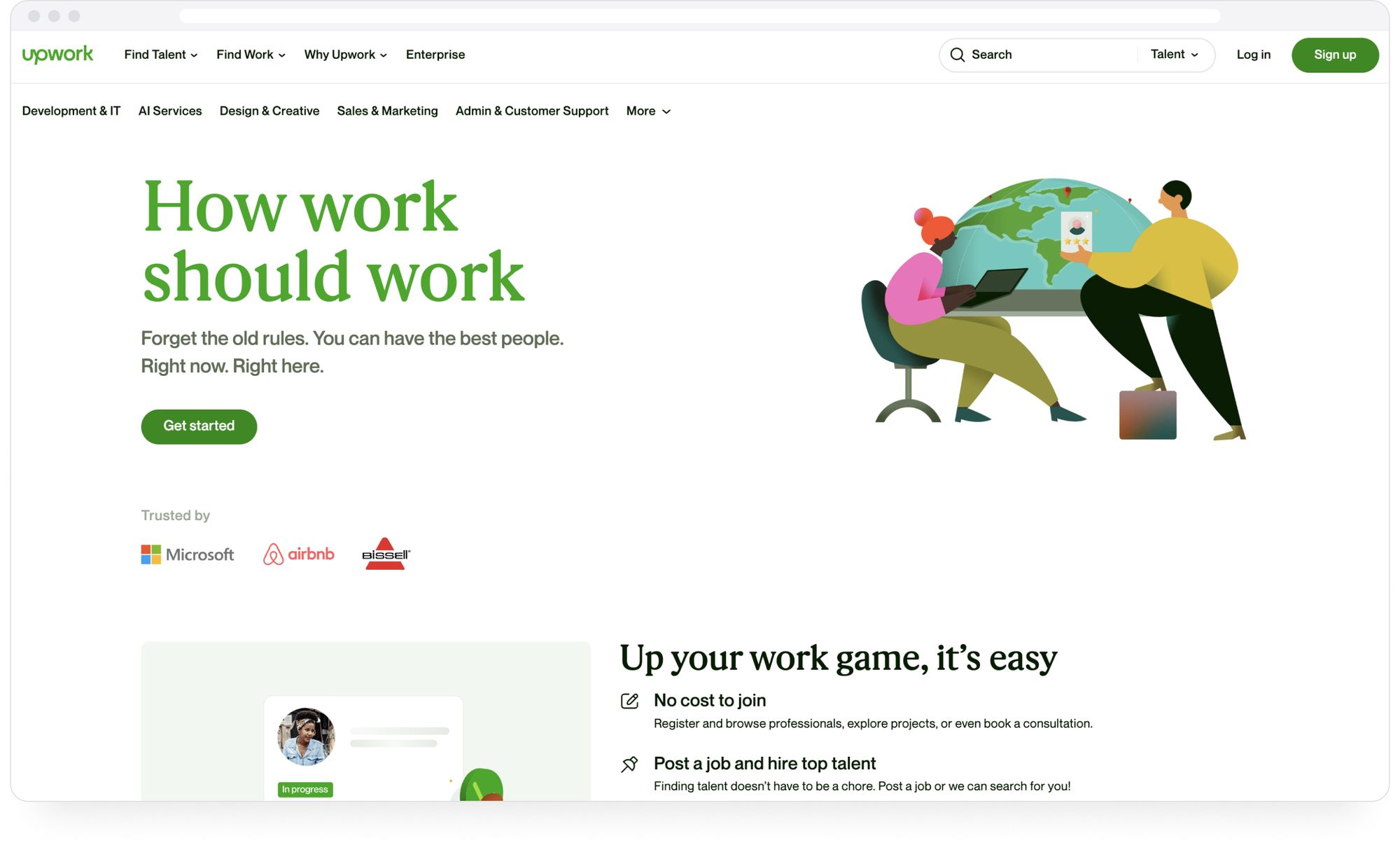
Task: Click the Upwork logo in the top left
Action: pyautogui.click(x=57, y=55)
